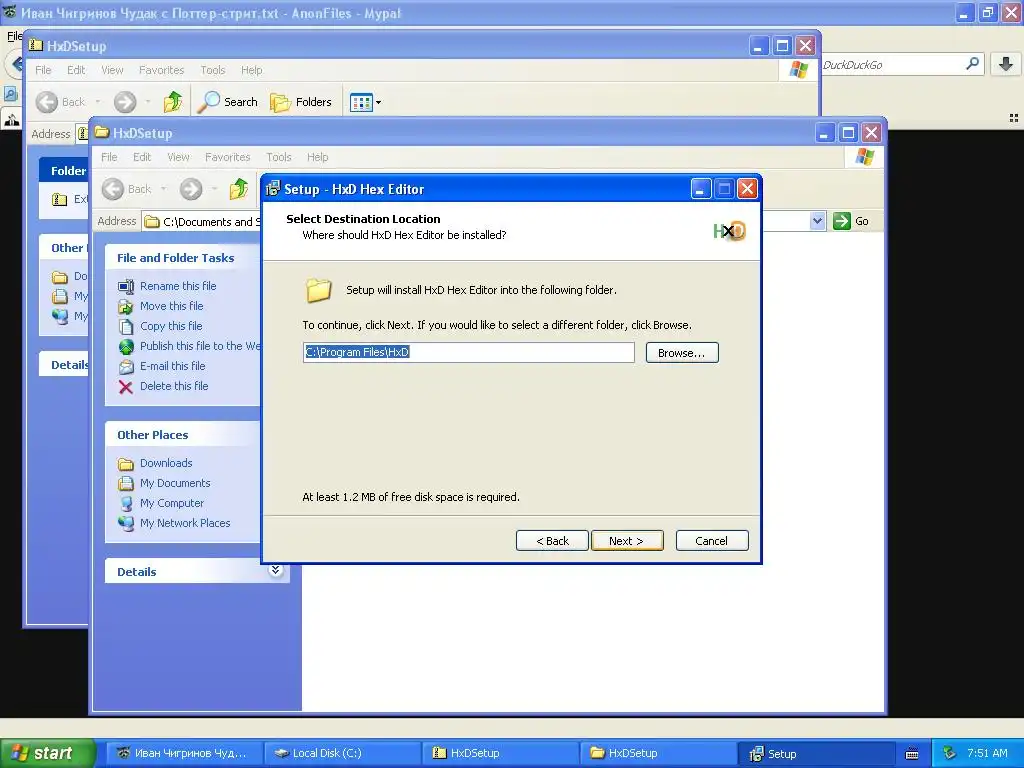Click the Setup dialog title bar installer icon

273,189
